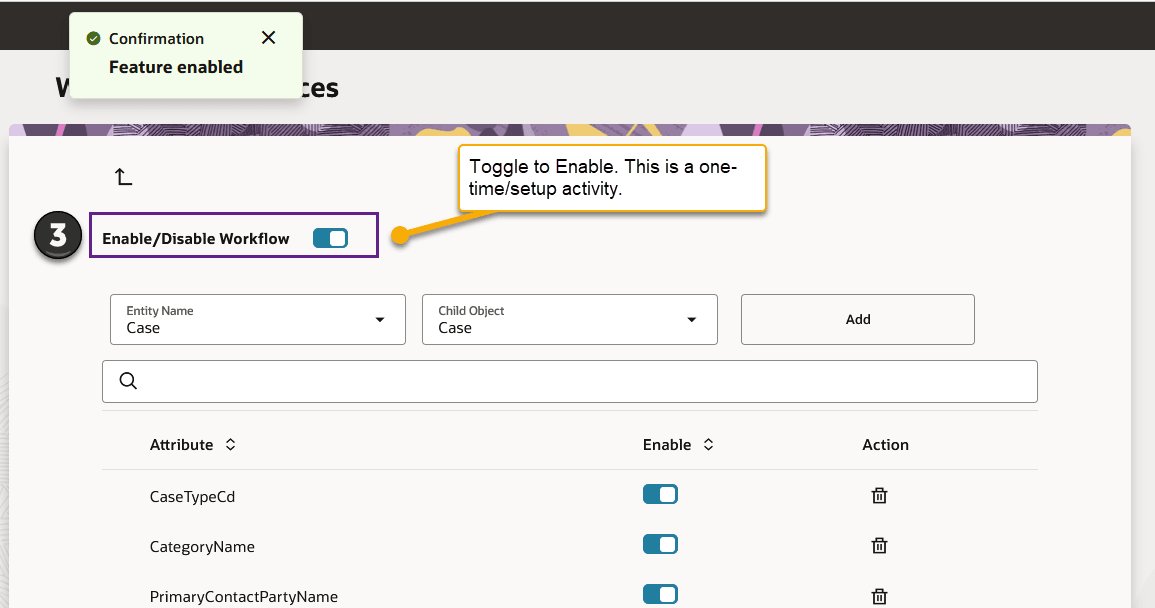Screen dimensions: 1155x608
Task: Click the green confirmation checkmark icon
Action: pyautogui.click(x=94, y=39)
